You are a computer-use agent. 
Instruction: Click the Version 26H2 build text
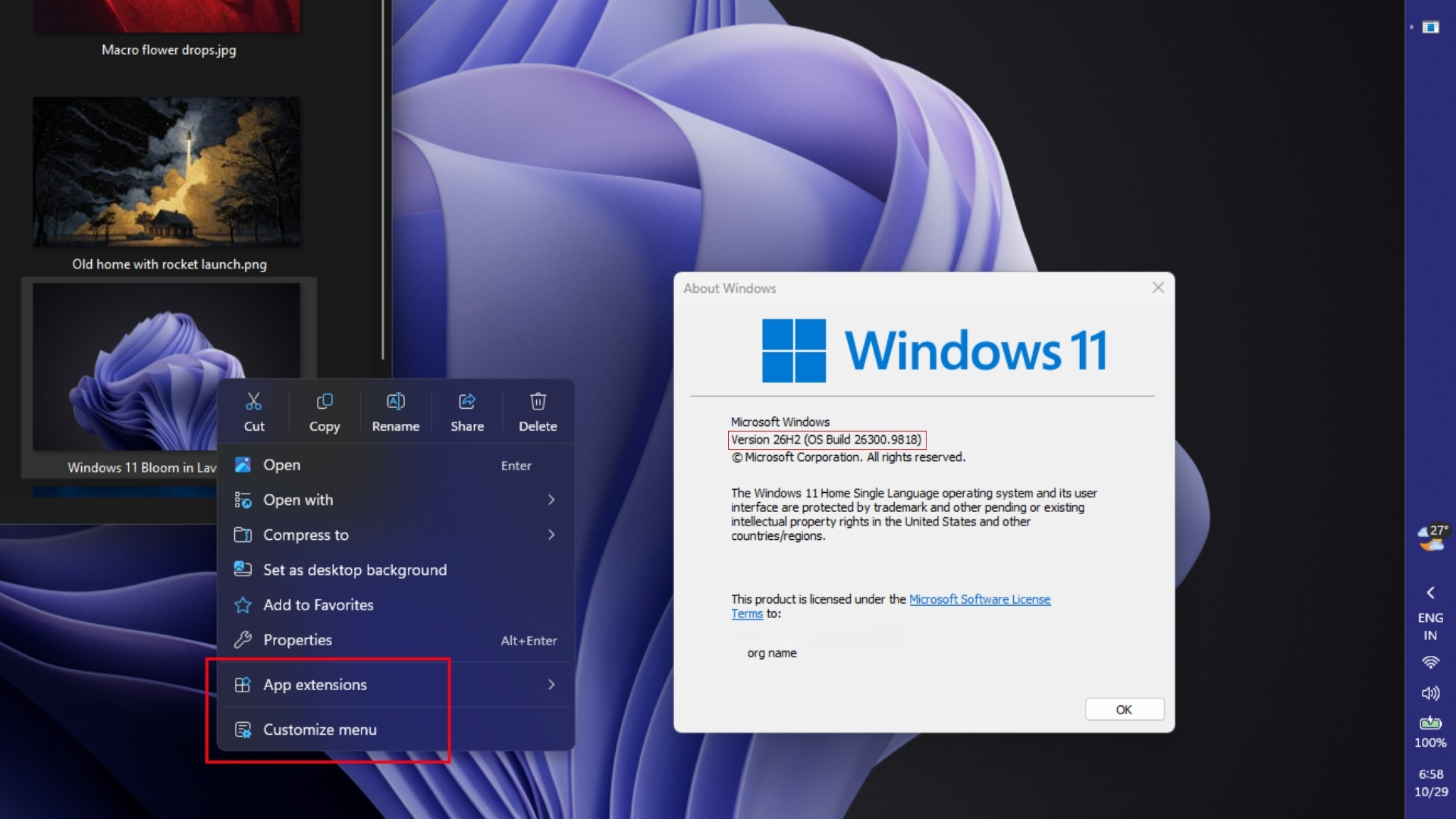[826, 440]
